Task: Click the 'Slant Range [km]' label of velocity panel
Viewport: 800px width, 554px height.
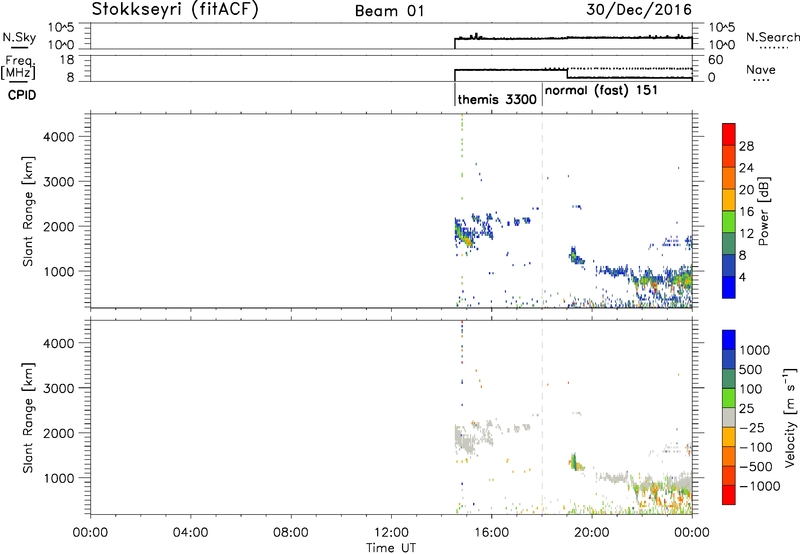Action: pyautogui.click(x=28, y=418)
